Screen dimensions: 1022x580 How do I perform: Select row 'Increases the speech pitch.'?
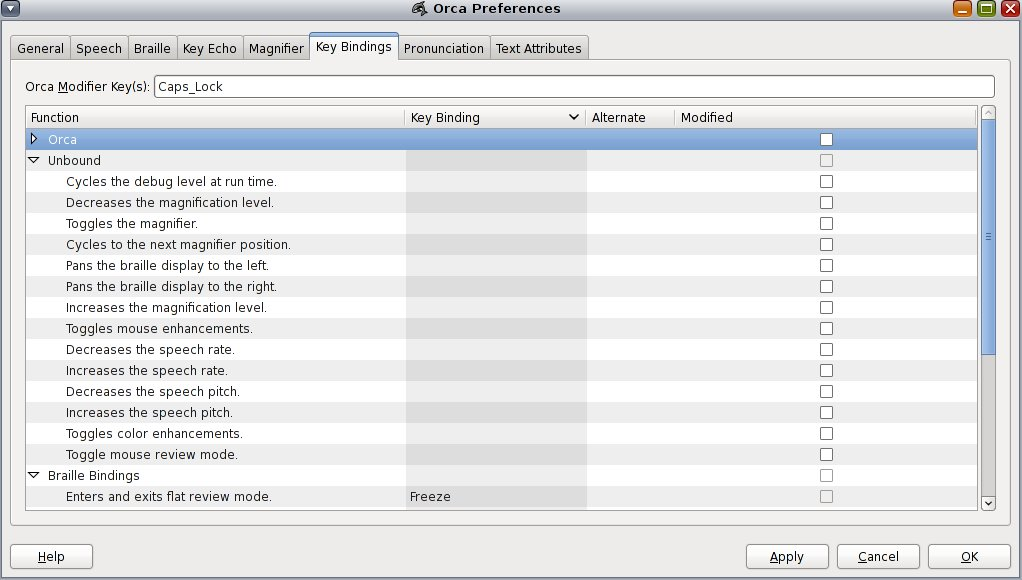(502, 413)
